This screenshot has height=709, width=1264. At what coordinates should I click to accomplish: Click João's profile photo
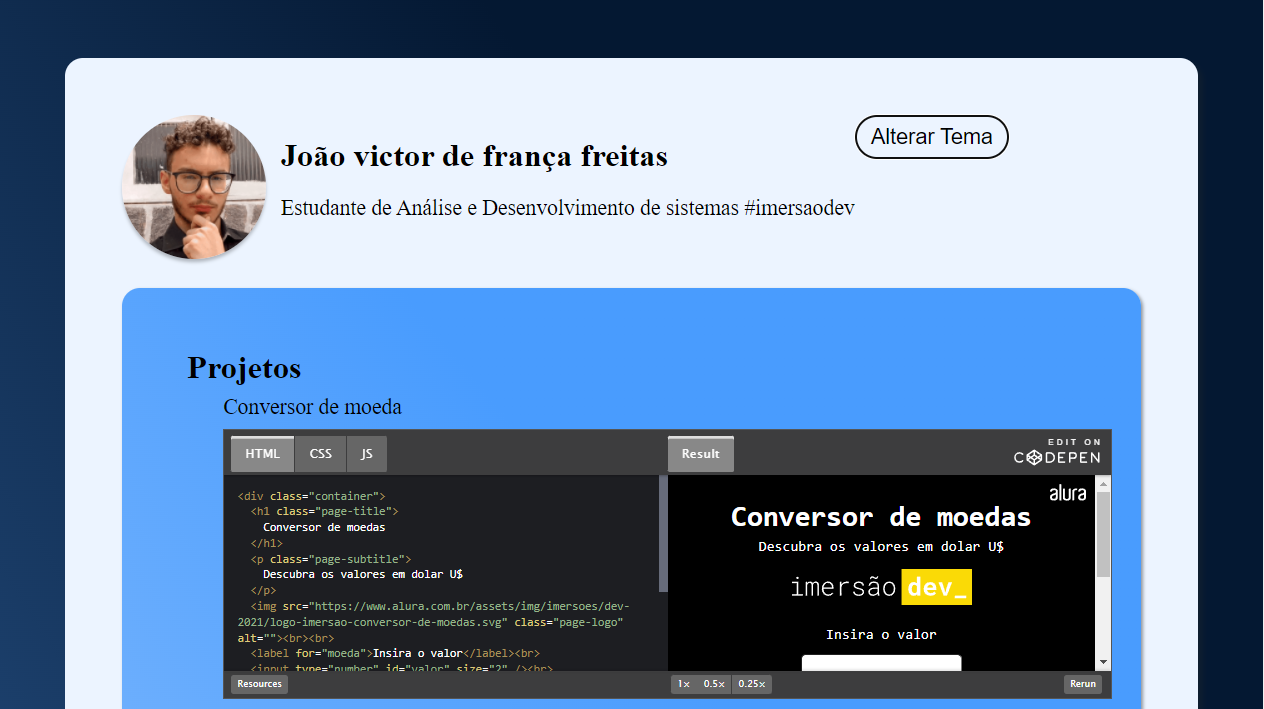pyautogui.click(x=194, y=188)
